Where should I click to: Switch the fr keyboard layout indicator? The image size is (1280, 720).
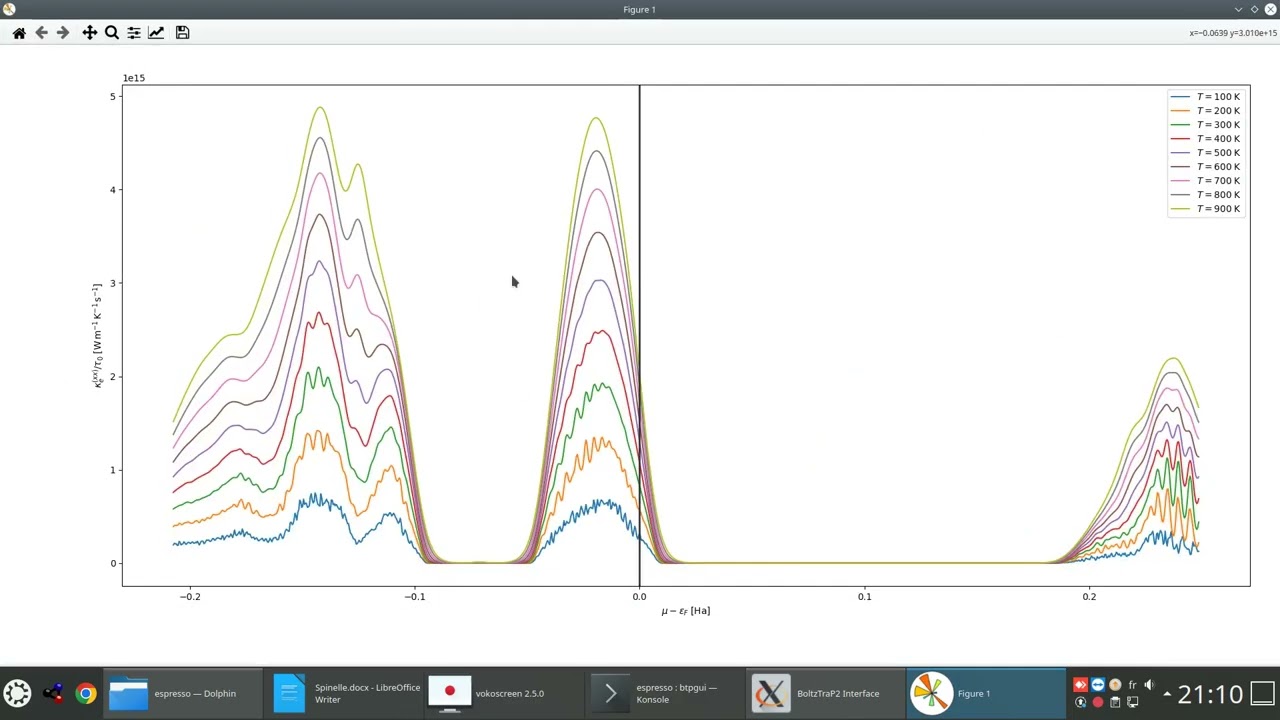click(1132, 685)
